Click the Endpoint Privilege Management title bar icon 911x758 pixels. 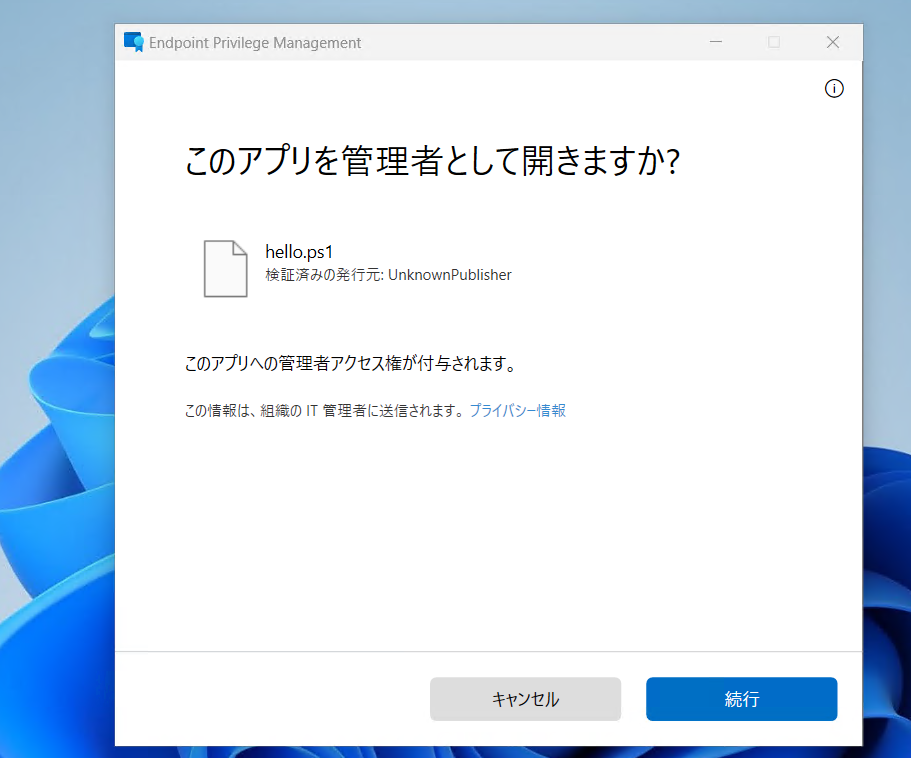(133, 42)
